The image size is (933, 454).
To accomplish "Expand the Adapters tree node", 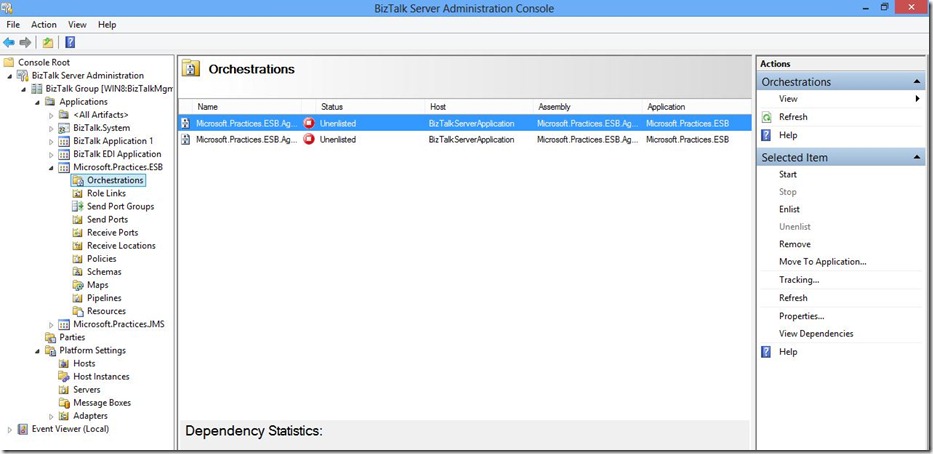I will pos(51,416).
